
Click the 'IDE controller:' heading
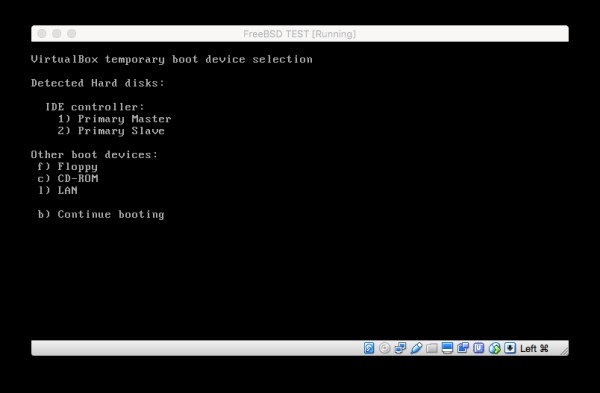(x=95, y=107)
